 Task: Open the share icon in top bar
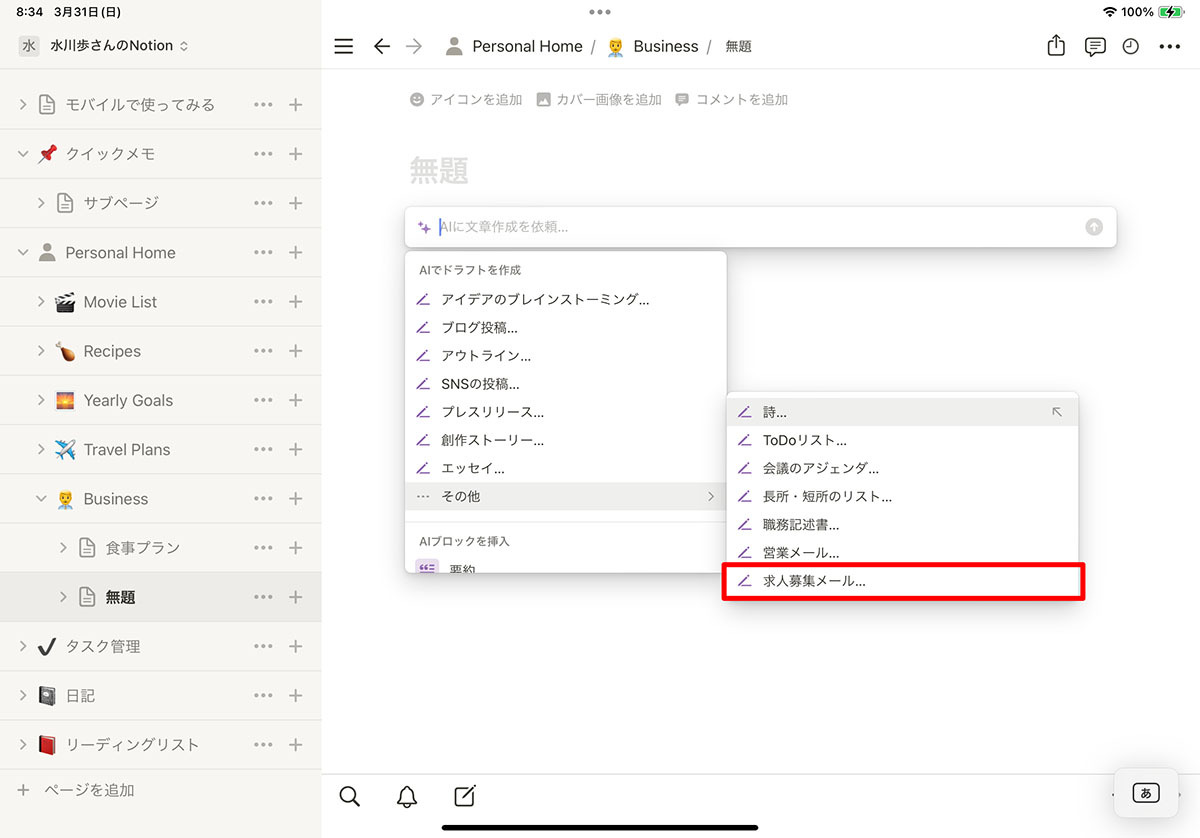pyautogui.click(x=1056, y=45)
